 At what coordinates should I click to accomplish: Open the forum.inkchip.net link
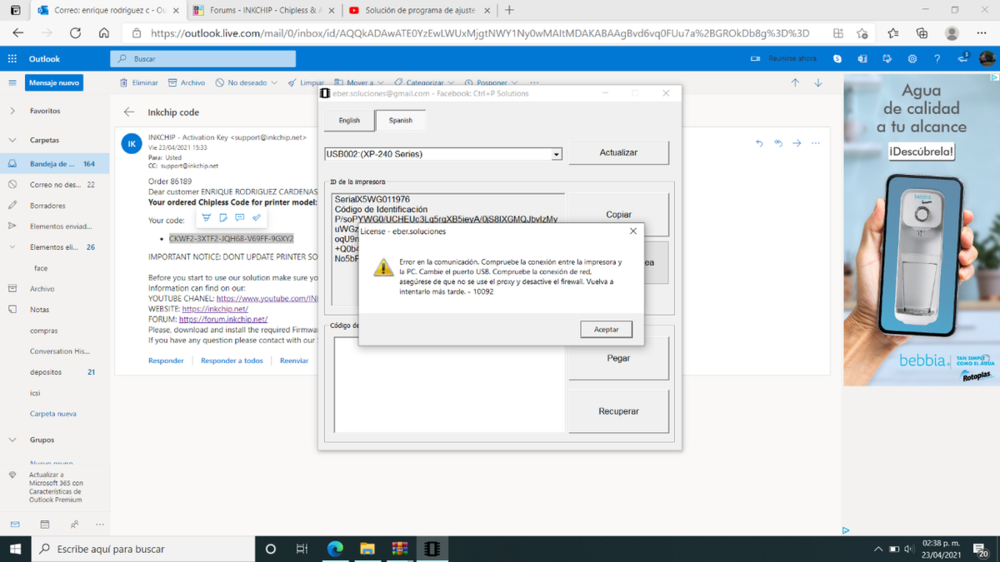pos(223,319)
